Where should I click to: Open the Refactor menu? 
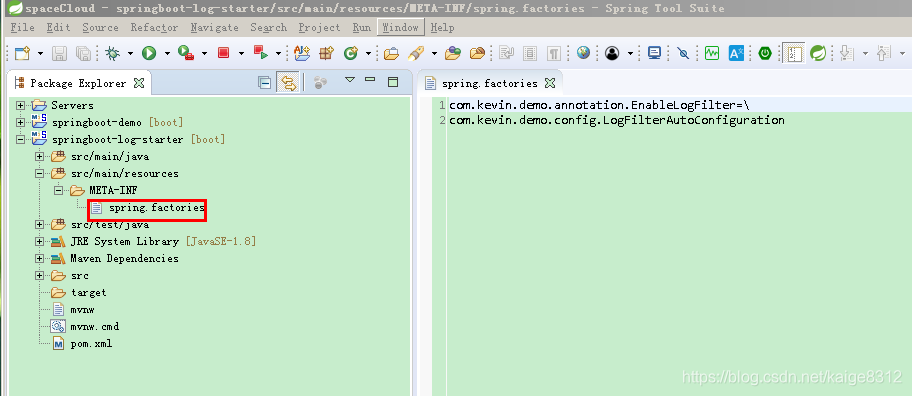click(x=154, y=27)
